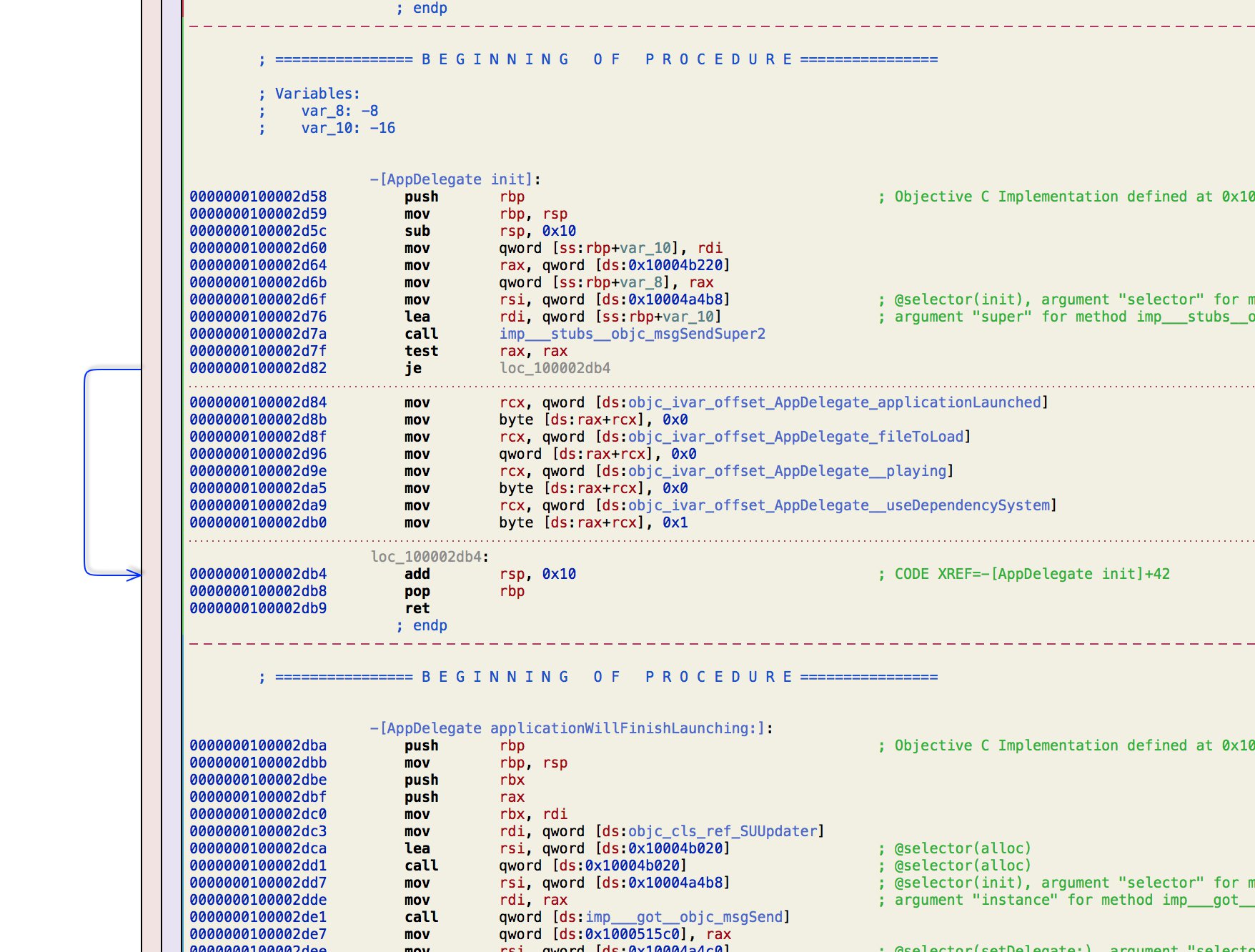Screen dimensions: 1255x952
Task: Click the imp___stubs__objc_msgSendSuper2 call target
Action: [x=632, y=334]
